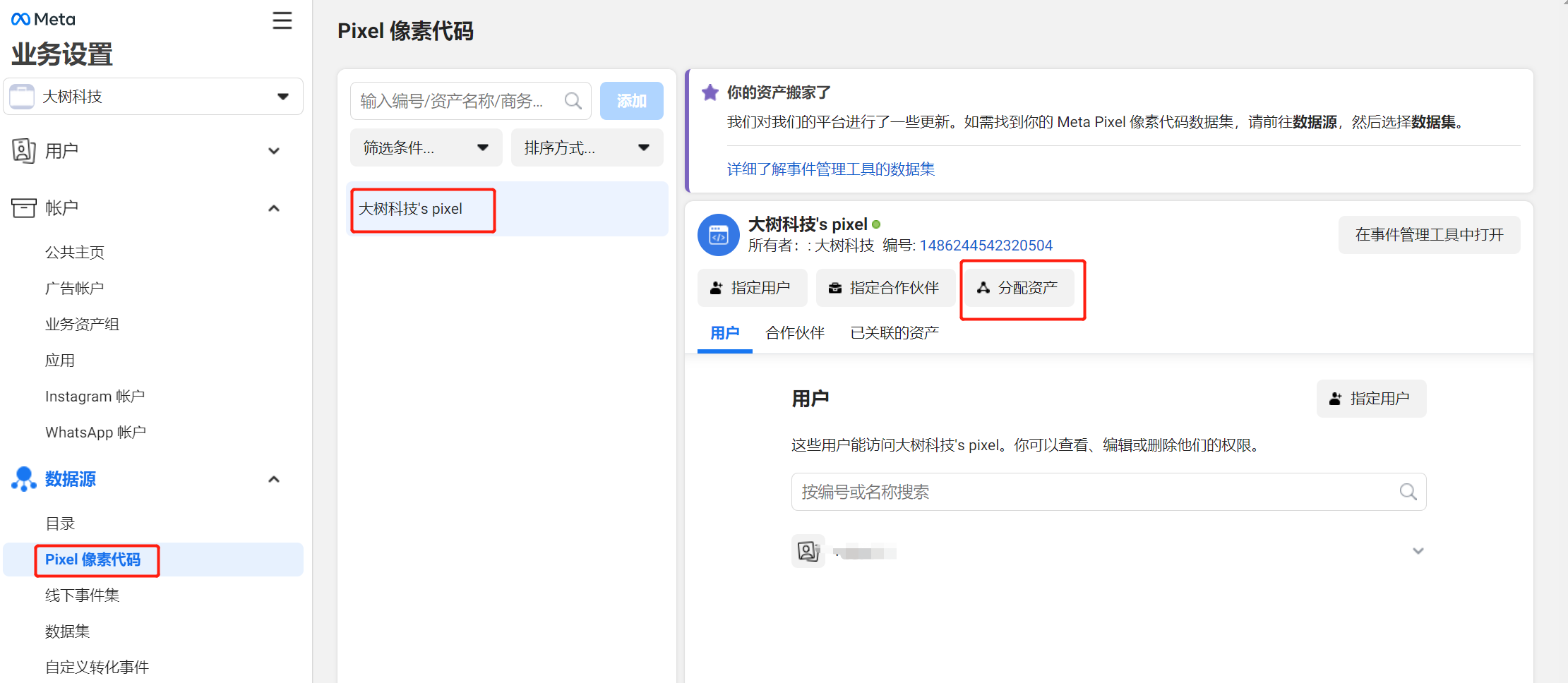Open the 排序方式 sort dropdown
Image resolution: width=1568 pixels, height=683 pixels.
(x=587, y=147)
